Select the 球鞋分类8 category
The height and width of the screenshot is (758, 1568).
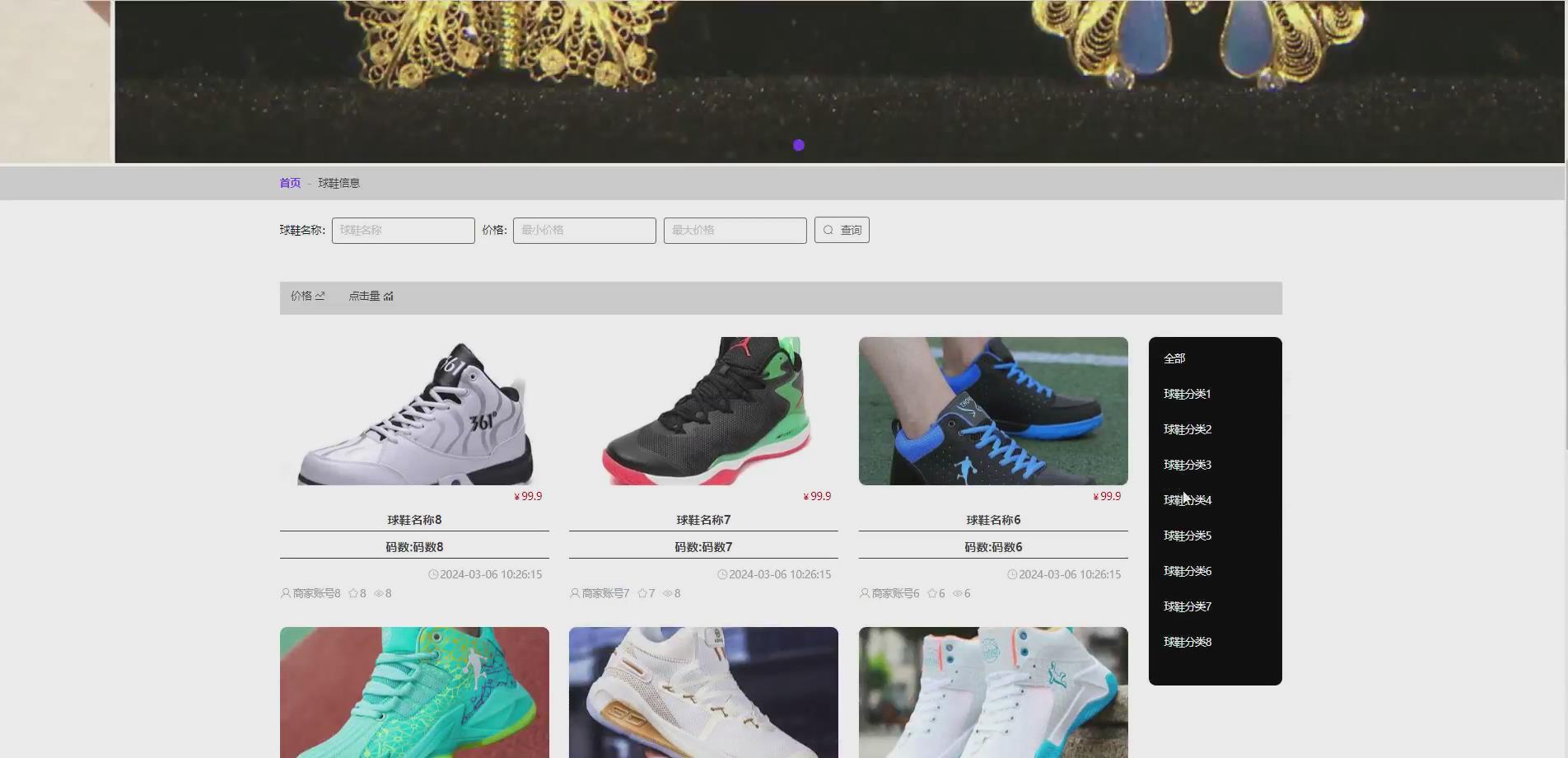coord(1186,641)
